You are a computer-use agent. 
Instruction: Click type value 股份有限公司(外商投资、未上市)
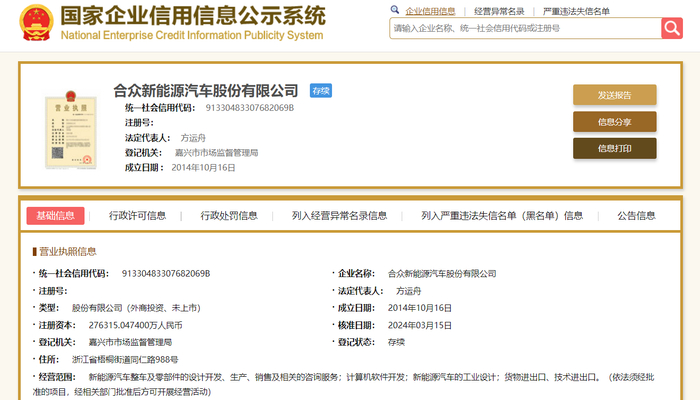coord(136,308)
